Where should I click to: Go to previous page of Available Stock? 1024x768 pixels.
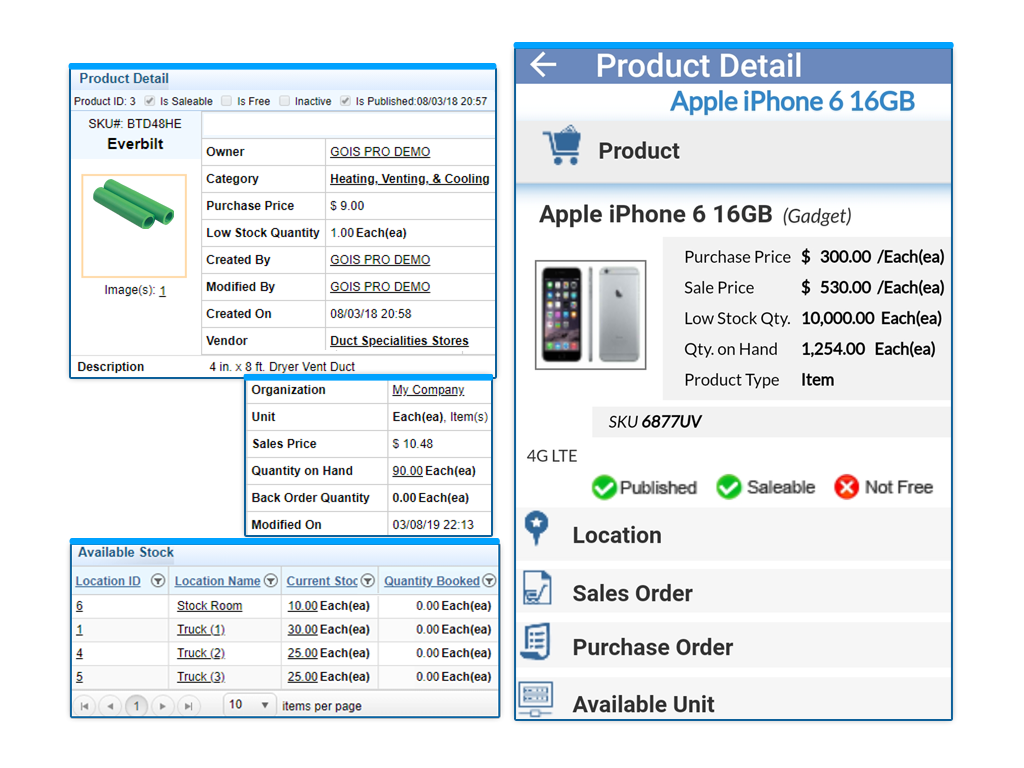[x=110, y=706]
